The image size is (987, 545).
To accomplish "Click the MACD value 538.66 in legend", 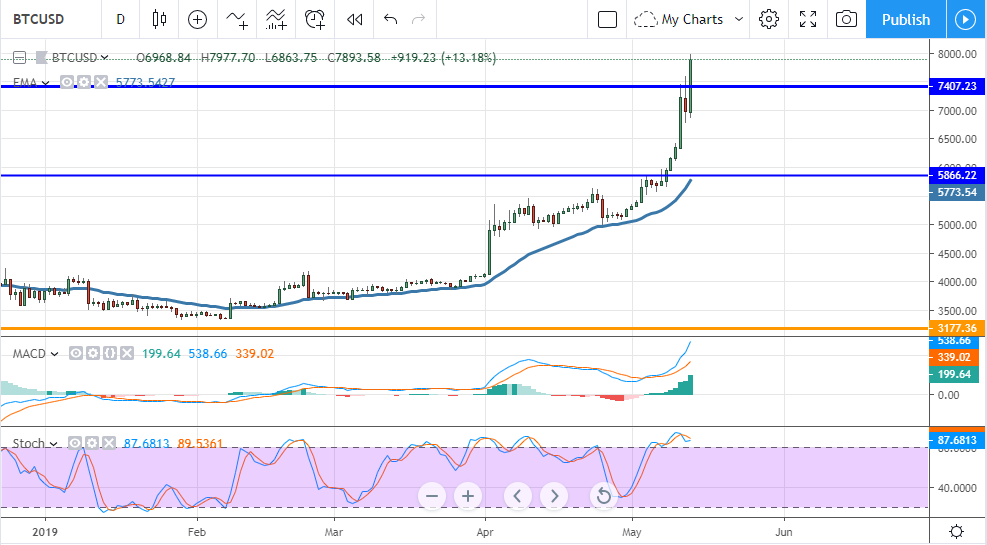I will point(208,354).
